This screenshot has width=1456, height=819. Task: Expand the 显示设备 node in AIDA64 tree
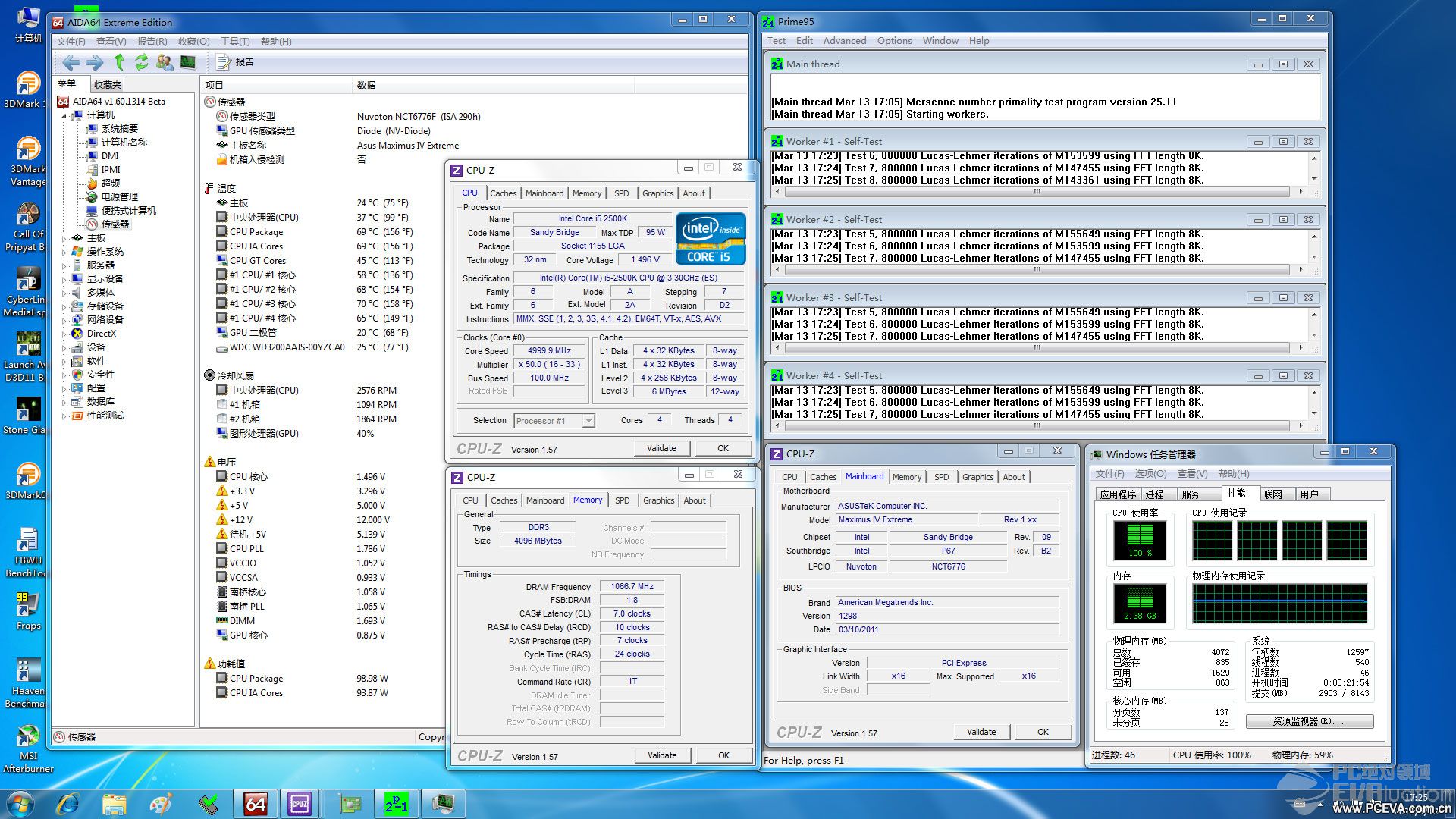64,279
